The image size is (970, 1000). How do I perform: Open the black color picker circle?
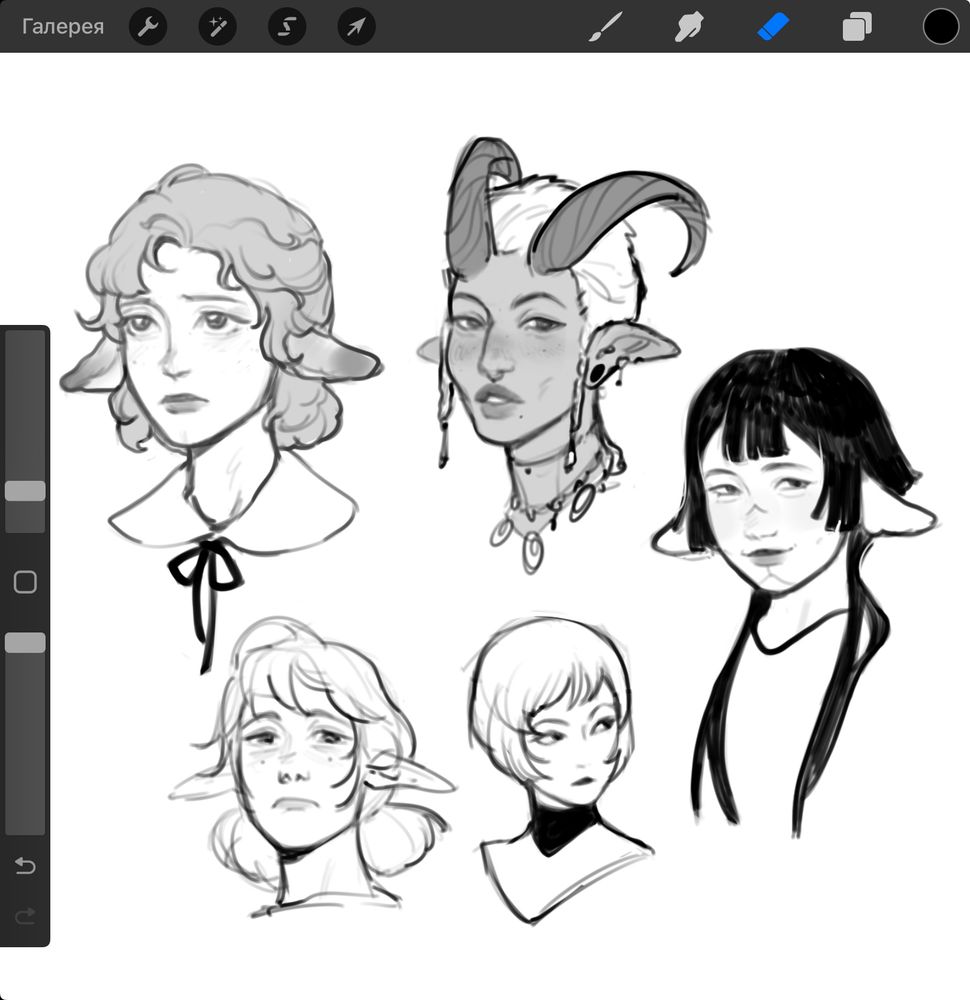click(940, 27)
